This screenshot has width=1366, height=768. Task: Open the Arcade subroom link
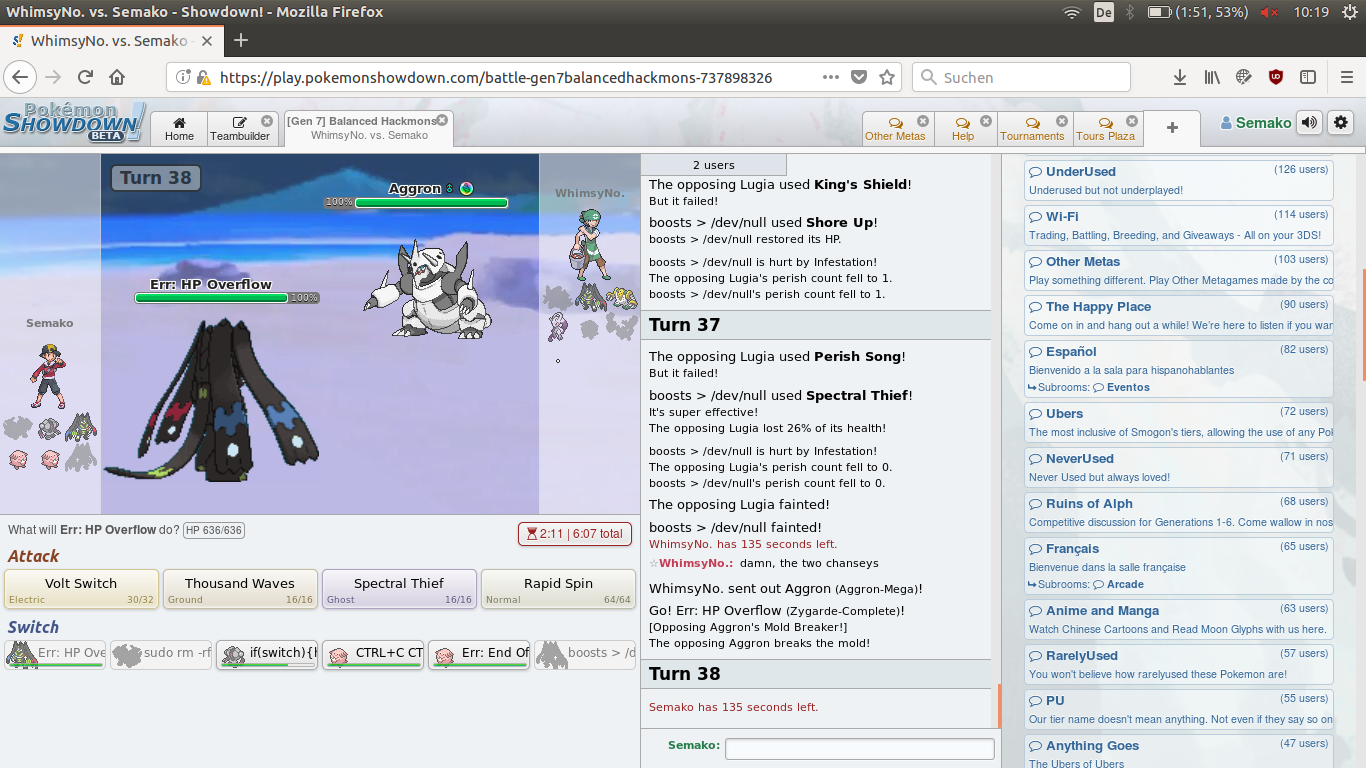tap(1119, 584)
